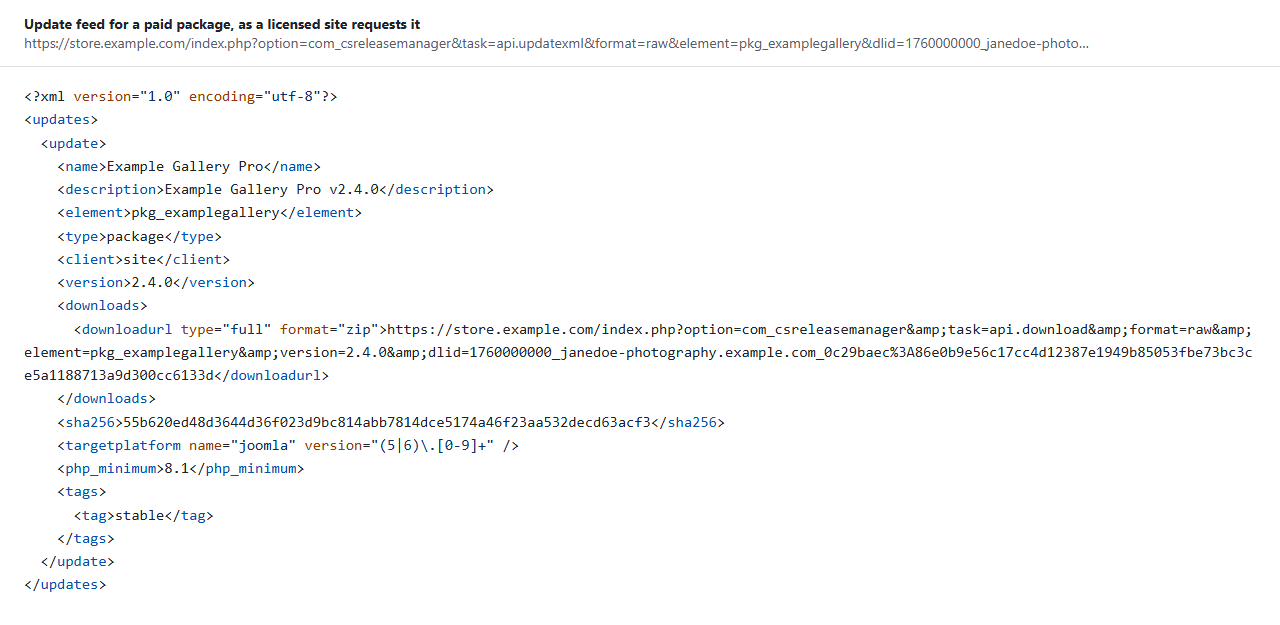Click the client line 'site'
The height and width of the screenshot is (625, 1280).
(x=143, y=259)
